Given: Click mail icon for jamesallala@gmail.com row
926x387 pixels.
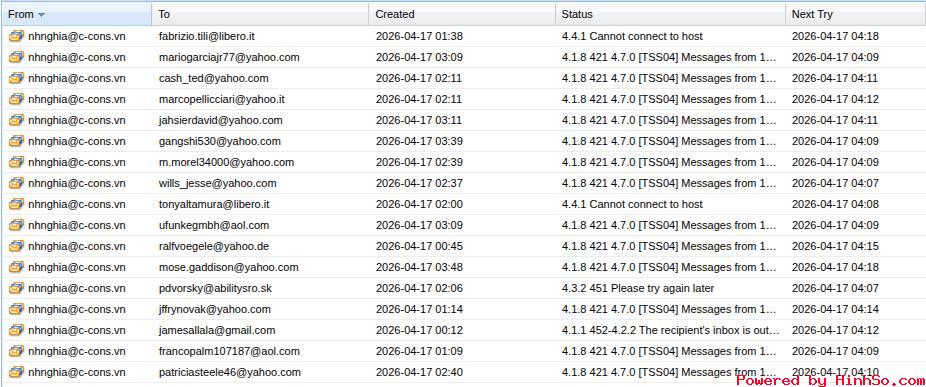Looking at the screenshot, I should coord(17,330).
